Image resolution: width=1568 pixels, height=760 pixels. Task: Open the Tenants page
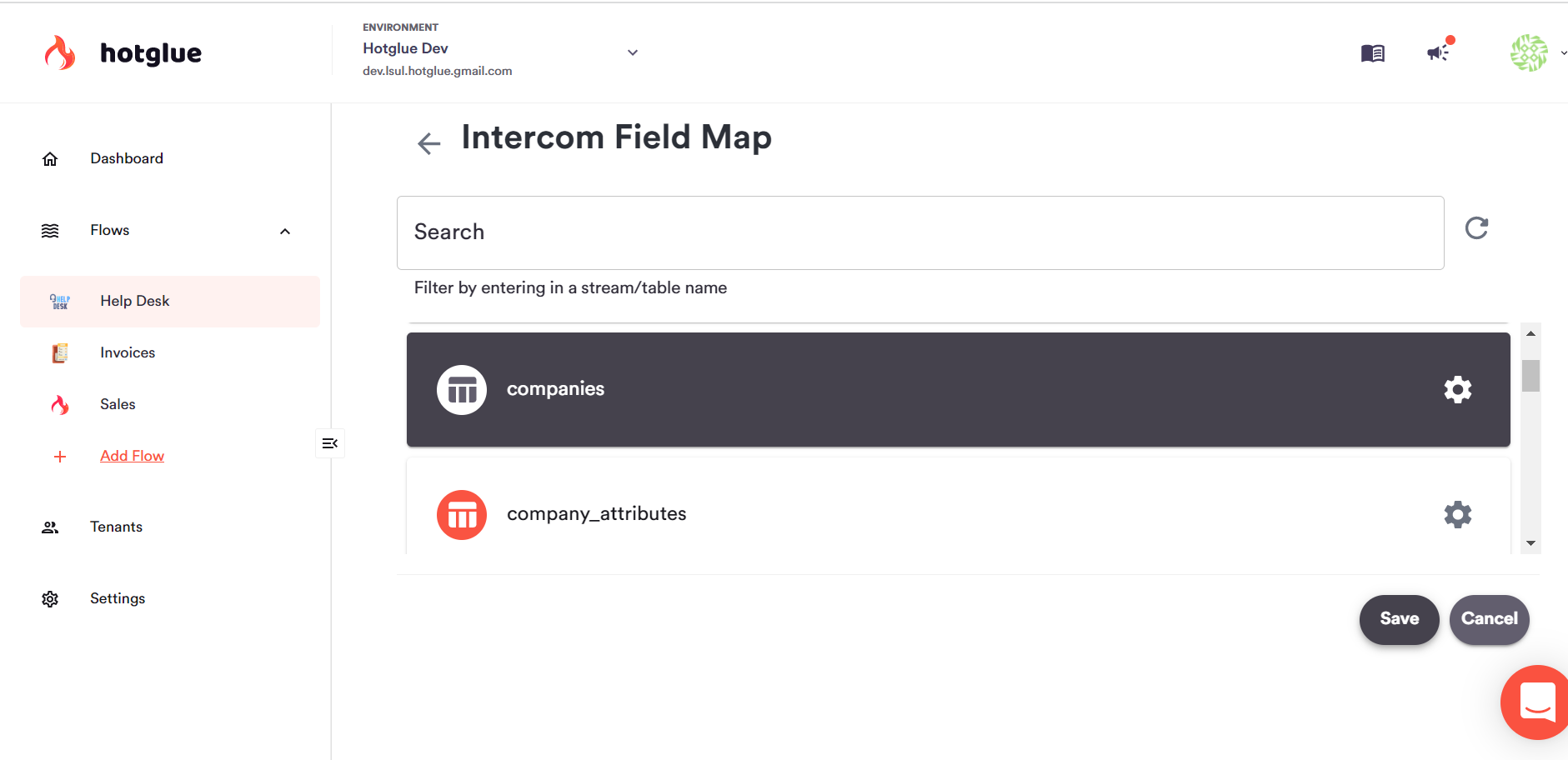click(x=116, y=527)
